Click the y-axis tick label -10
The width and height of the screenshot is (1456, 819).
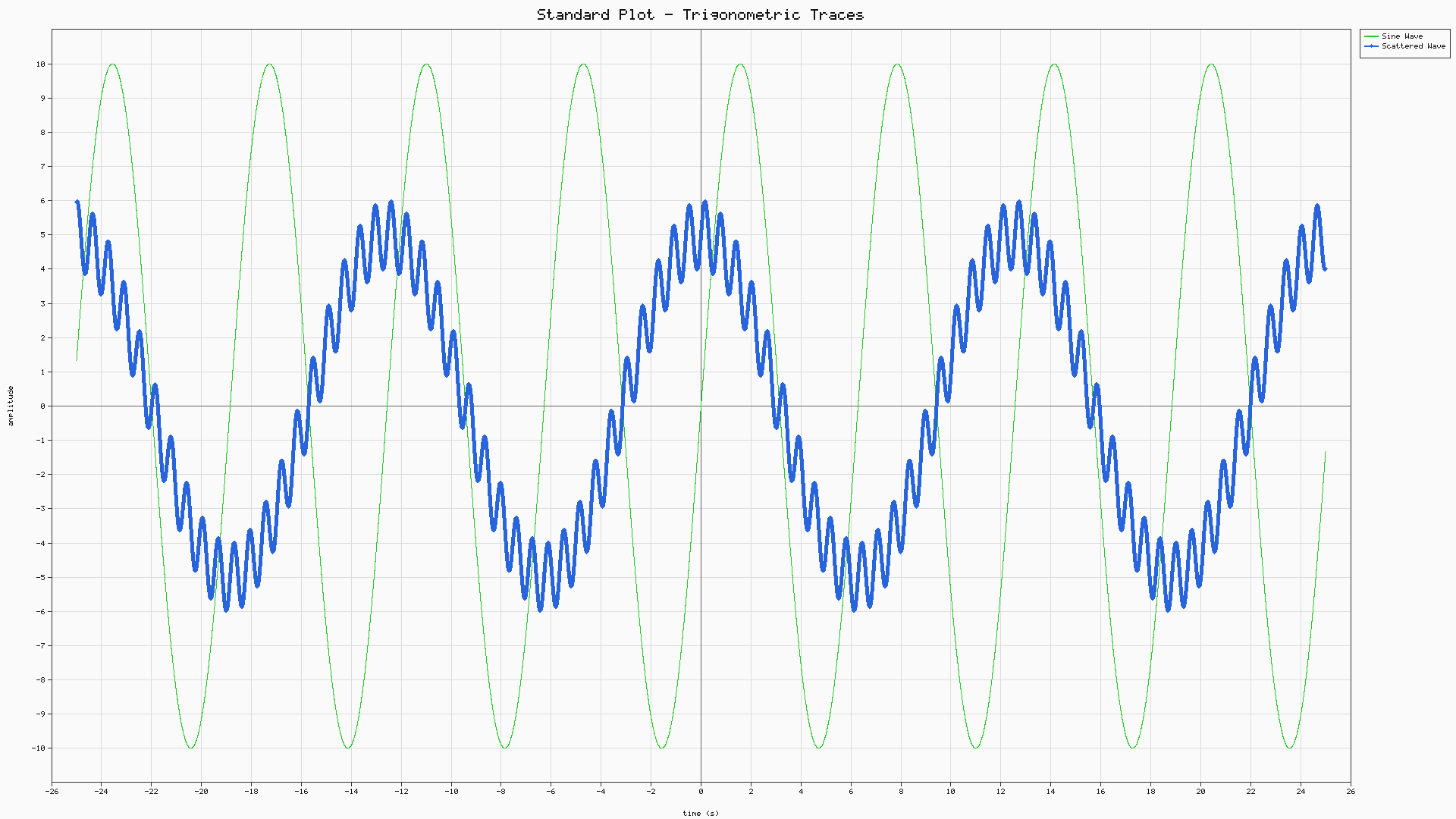point(38,748)
